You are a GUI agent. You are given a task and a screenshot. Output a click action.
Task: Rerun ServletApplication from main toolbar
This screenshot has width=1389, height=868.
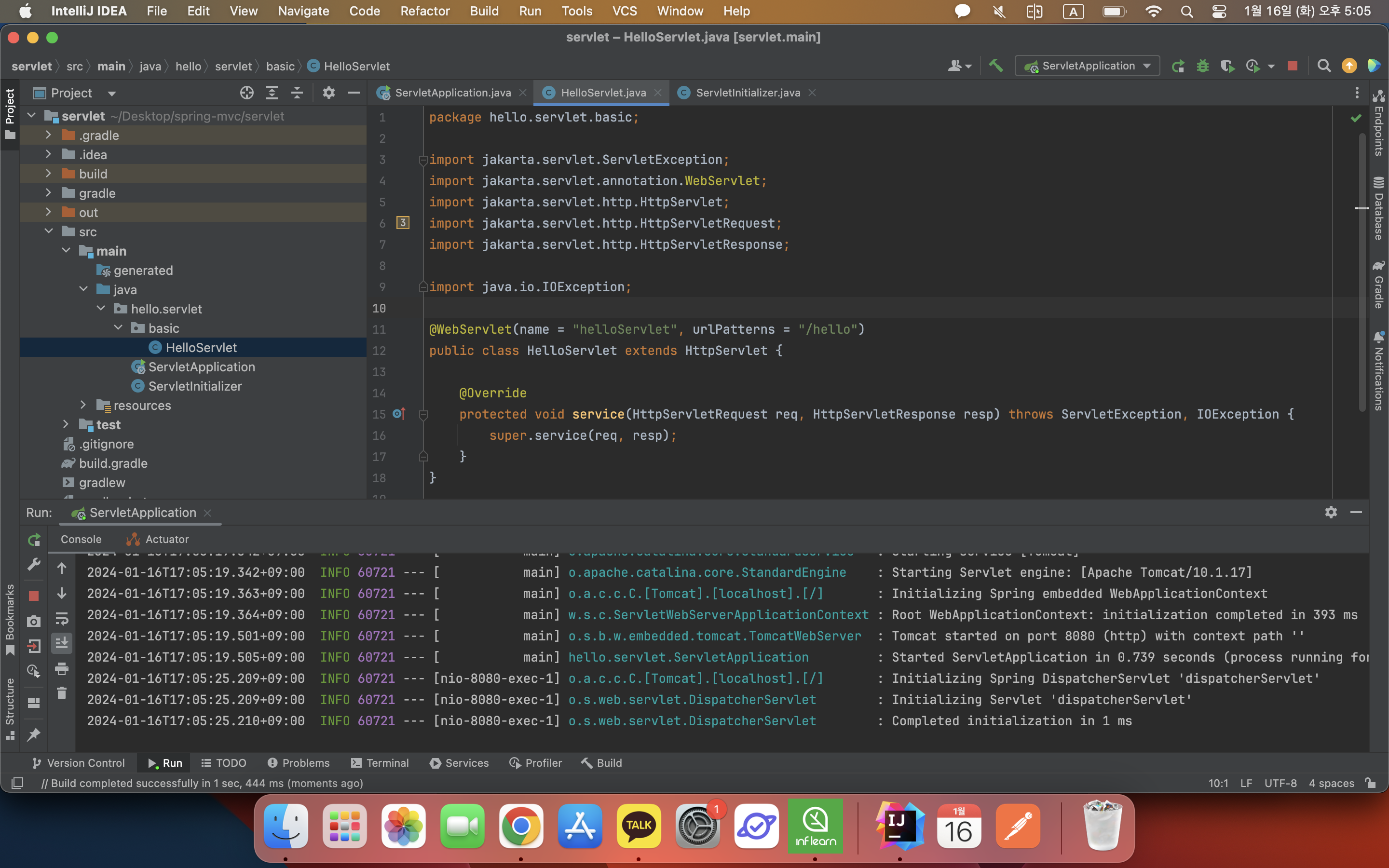pos(1178,66)
